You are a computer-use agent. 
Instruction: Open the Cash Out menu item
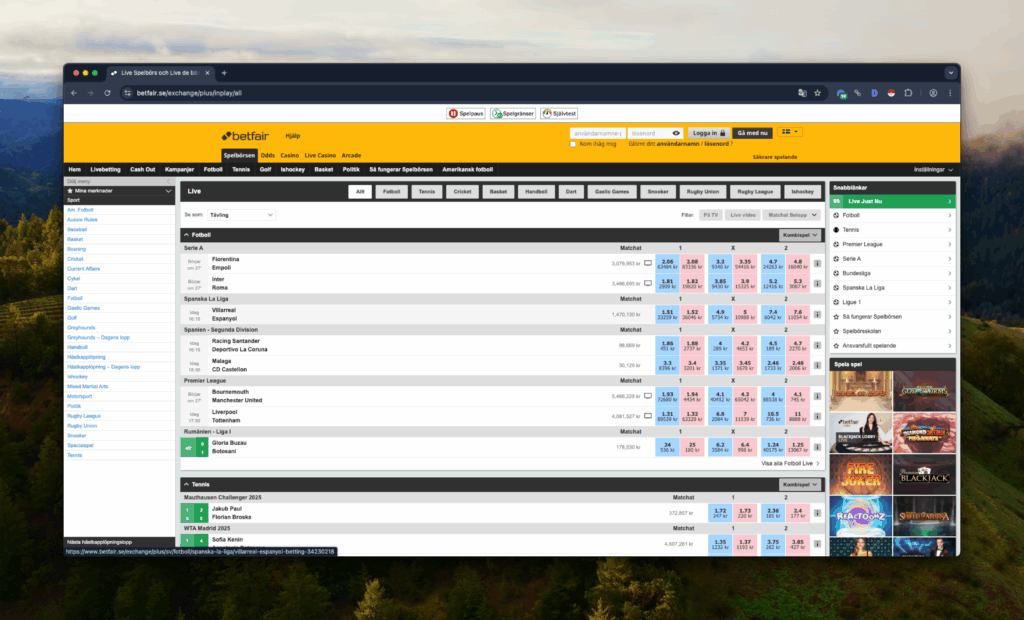tap(142, 170)
